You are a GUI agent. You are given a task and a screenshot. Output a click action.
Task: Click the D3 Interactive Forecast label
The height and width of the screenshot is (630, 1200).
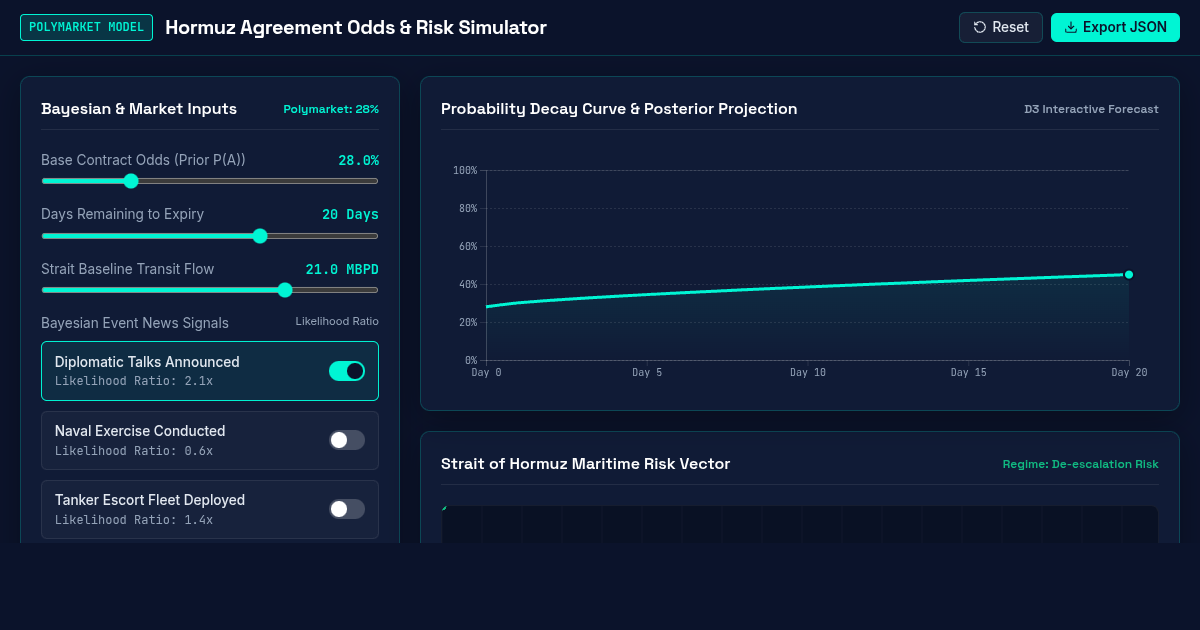tap(1091, 109)
